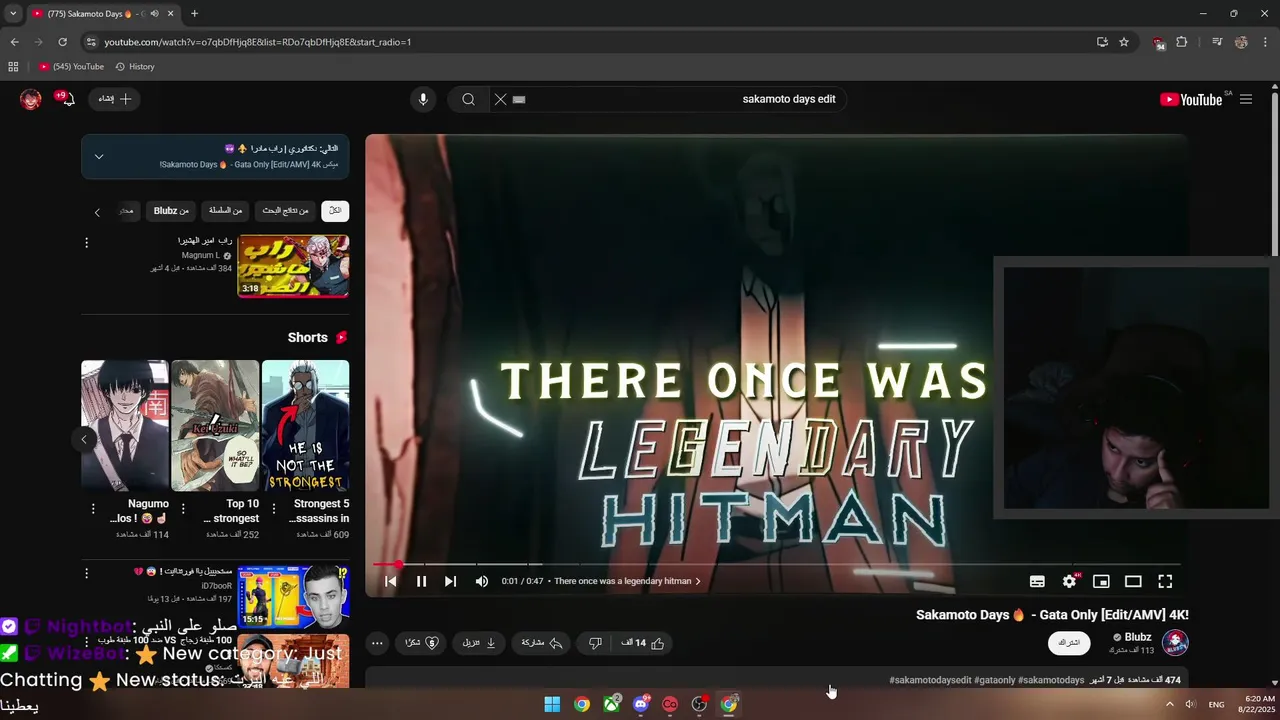Open the YouTube hamburger guide menu
Image resolution: width=1280 pixels, height=720 pixels.
1246,99
